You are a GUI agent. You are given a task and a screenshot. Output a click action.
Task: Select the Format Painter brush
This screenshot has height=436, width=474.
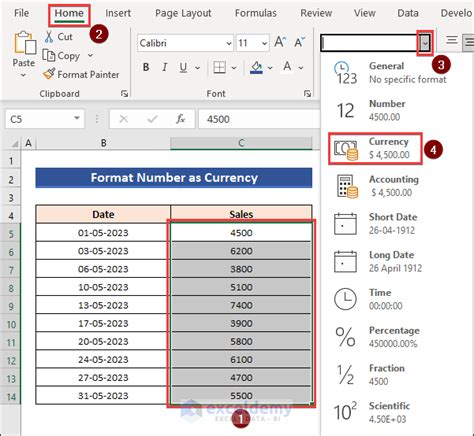49,74
